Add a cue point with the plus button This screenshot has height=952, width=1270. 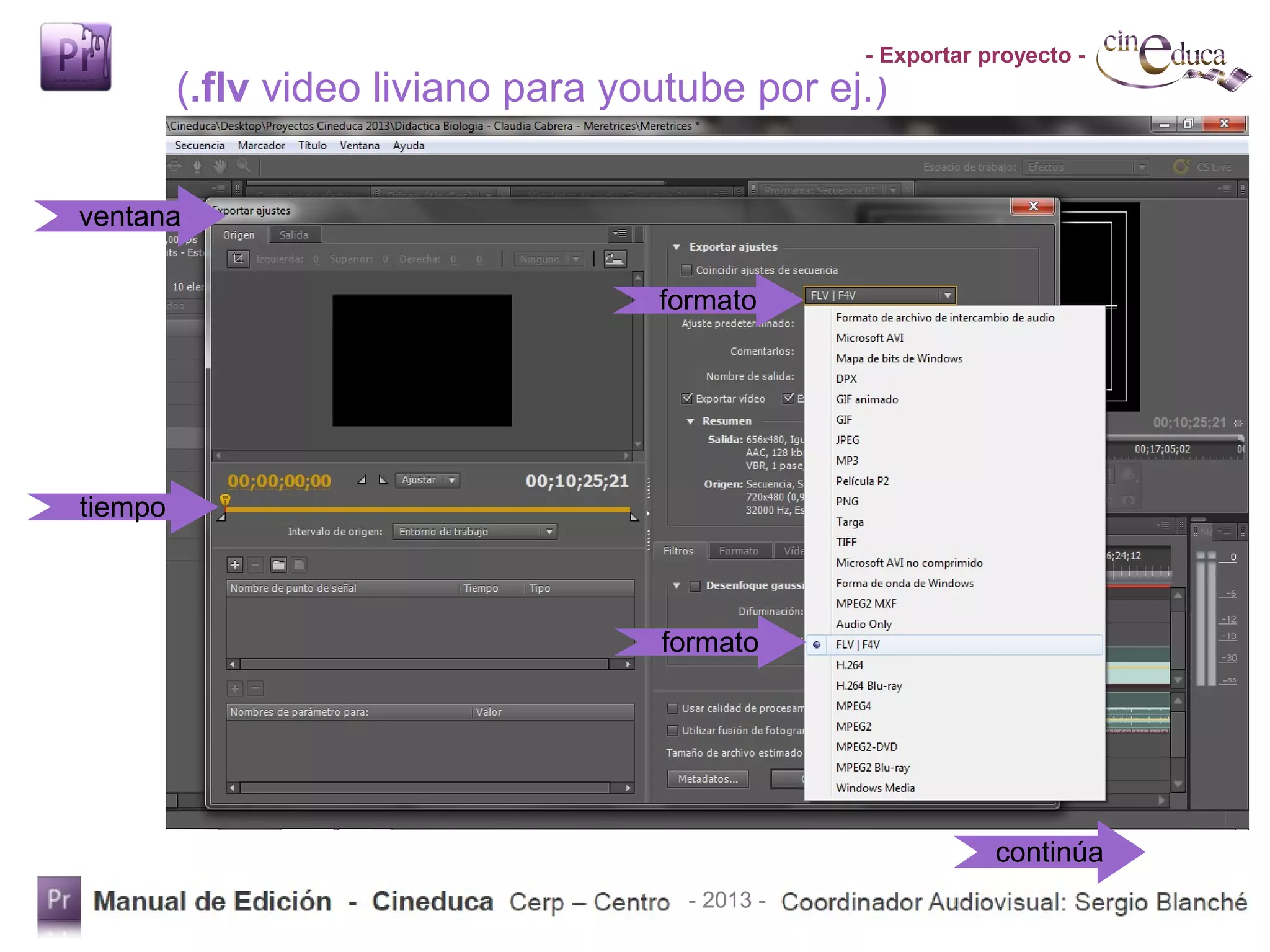[x=235, y=564]
